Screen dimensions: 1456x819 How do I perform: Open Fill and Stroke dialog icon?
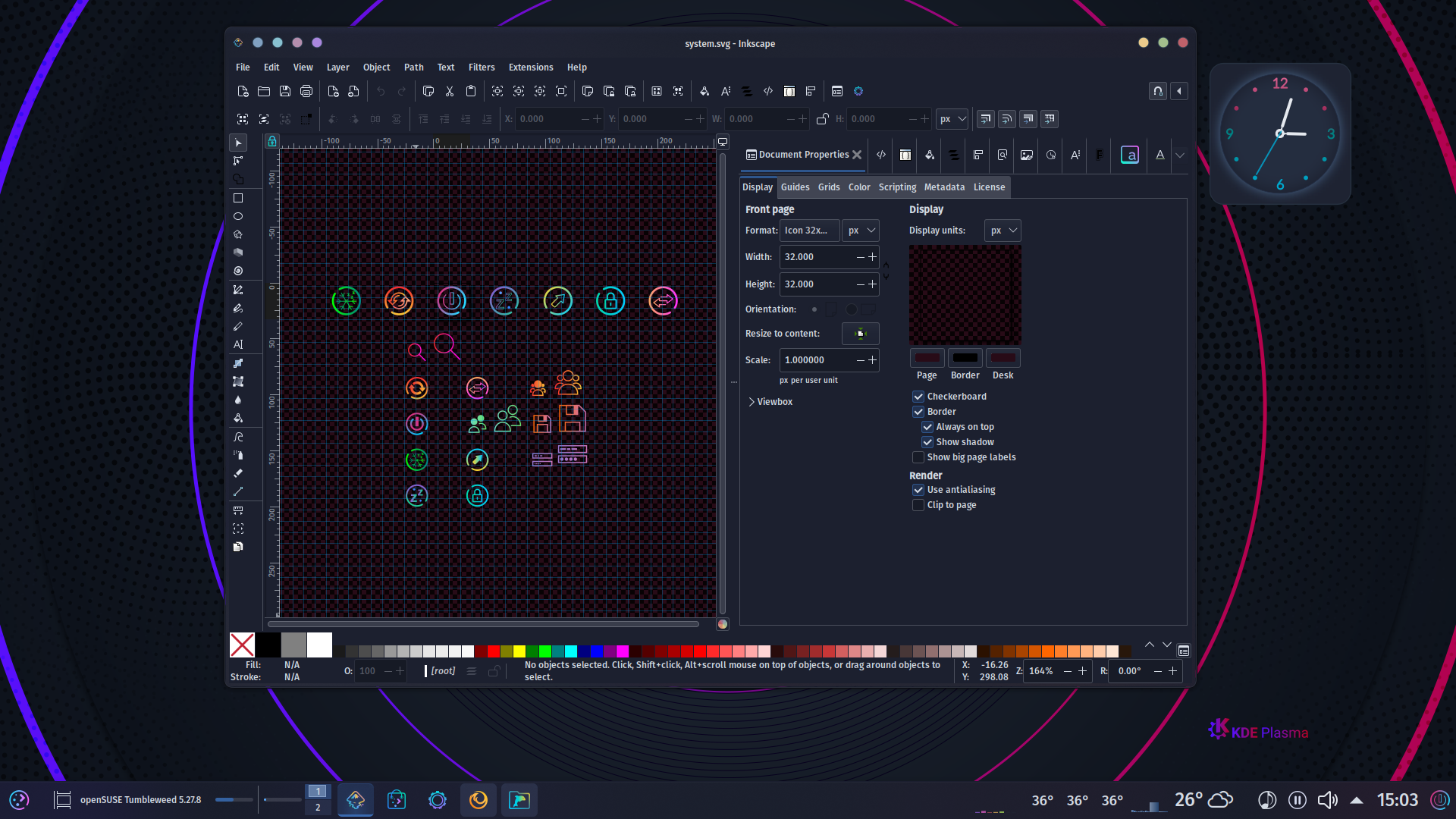tap(704, 91)
